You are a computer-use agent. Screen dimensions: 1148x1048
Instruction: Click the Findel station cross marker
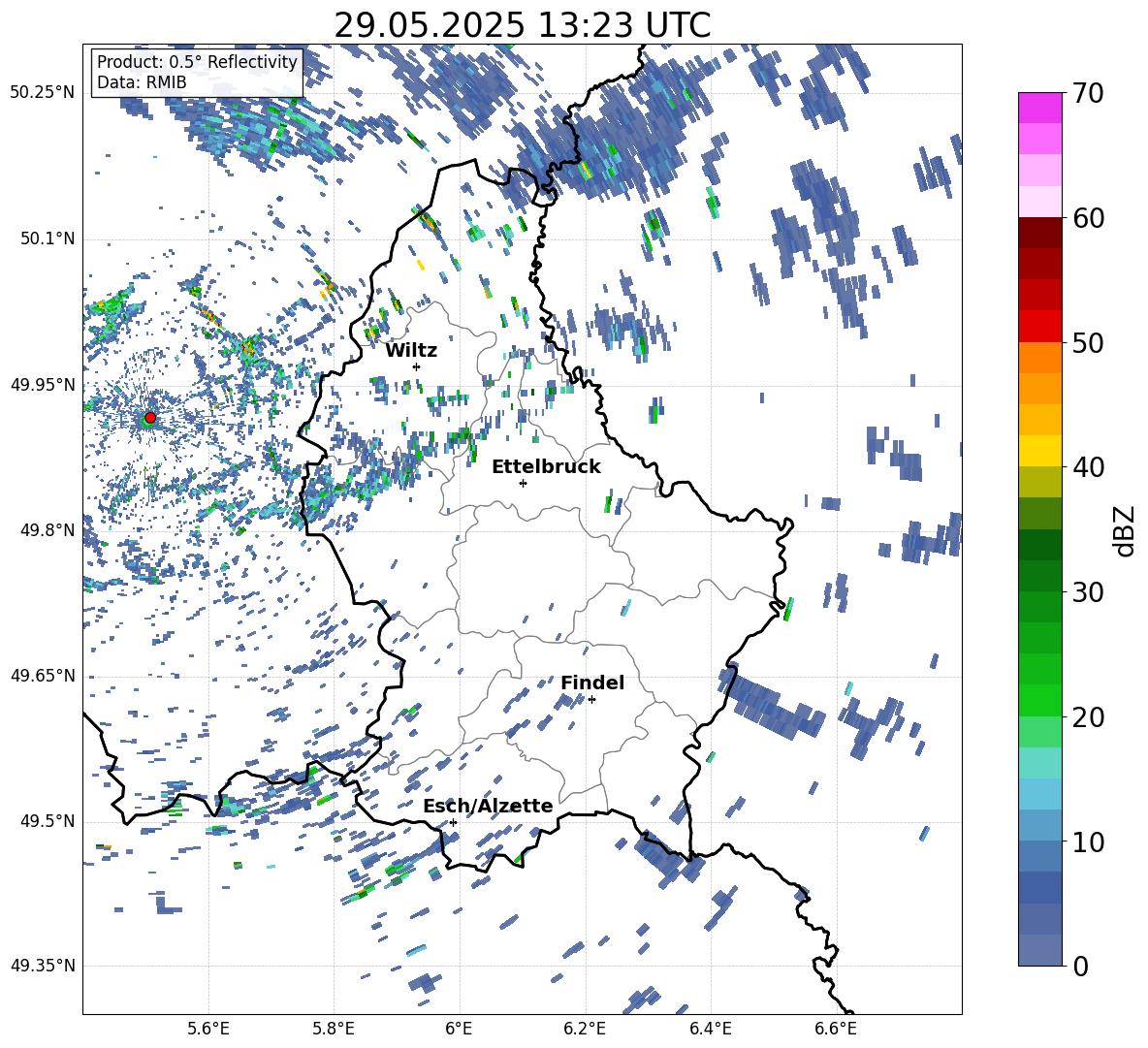[591, 700]
